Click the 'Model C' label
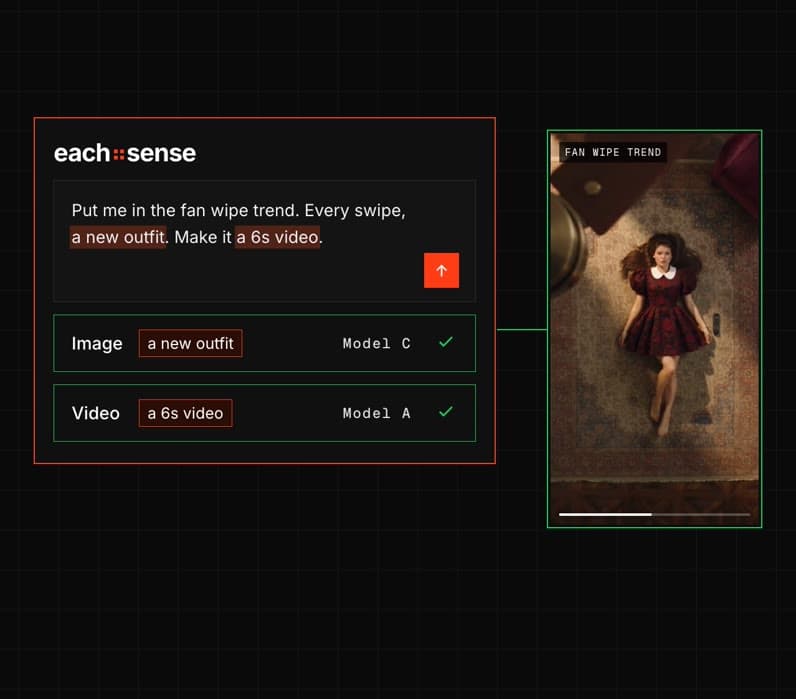 [x=376, y=344]
